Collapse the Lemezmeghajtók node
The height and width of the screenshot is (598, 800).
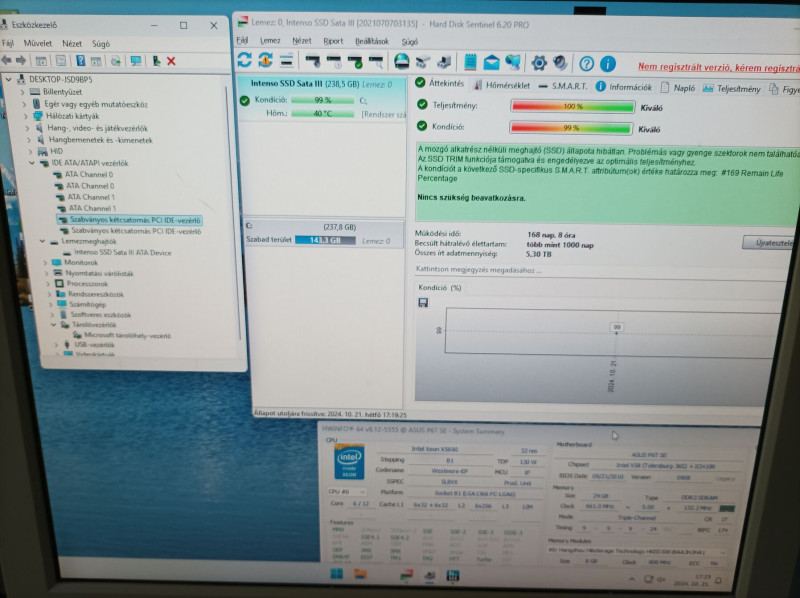(x=42, y=241)
